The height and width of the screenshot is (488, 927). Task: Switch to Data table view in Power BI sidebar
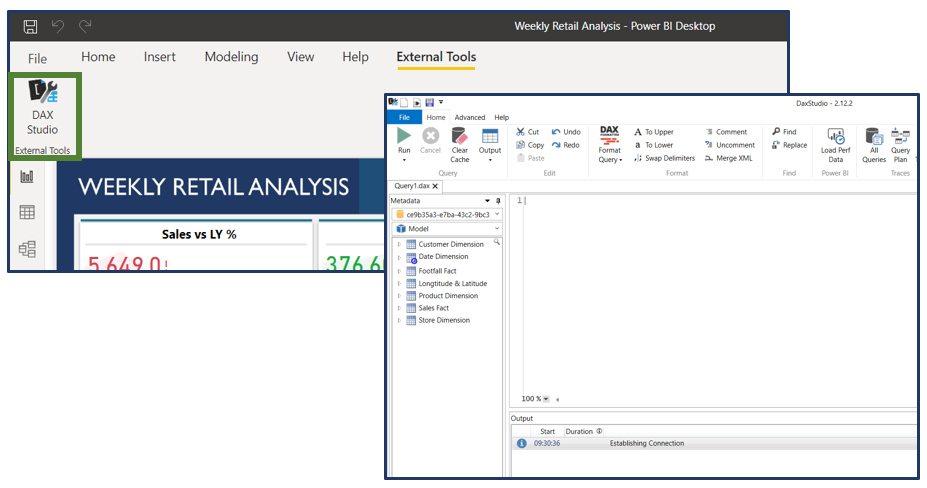tap(27, 212)
